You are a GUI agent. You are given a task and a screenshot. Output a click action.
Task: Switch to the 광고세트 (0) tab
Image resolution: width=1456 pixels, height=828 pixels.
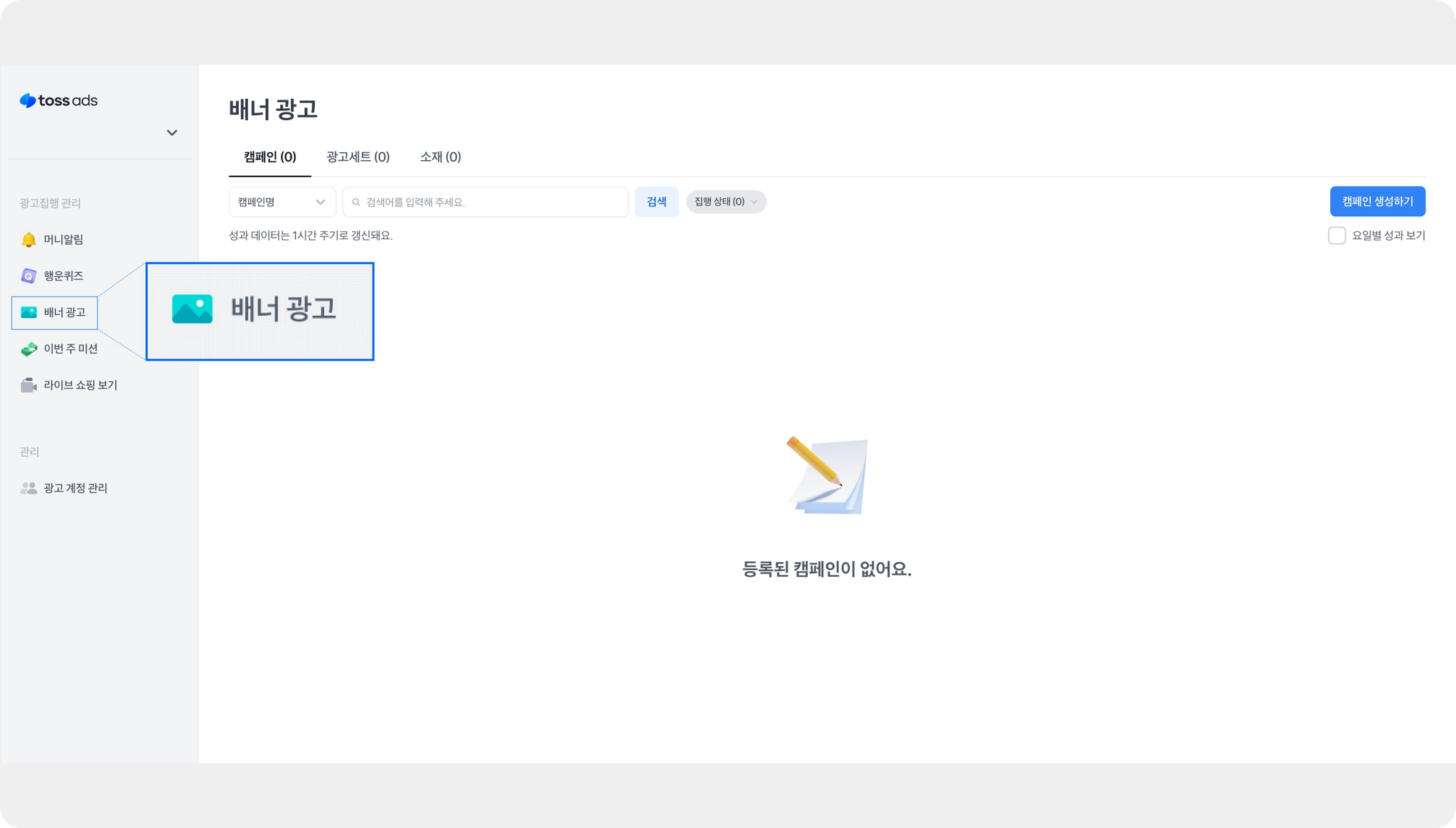point(358,156)
